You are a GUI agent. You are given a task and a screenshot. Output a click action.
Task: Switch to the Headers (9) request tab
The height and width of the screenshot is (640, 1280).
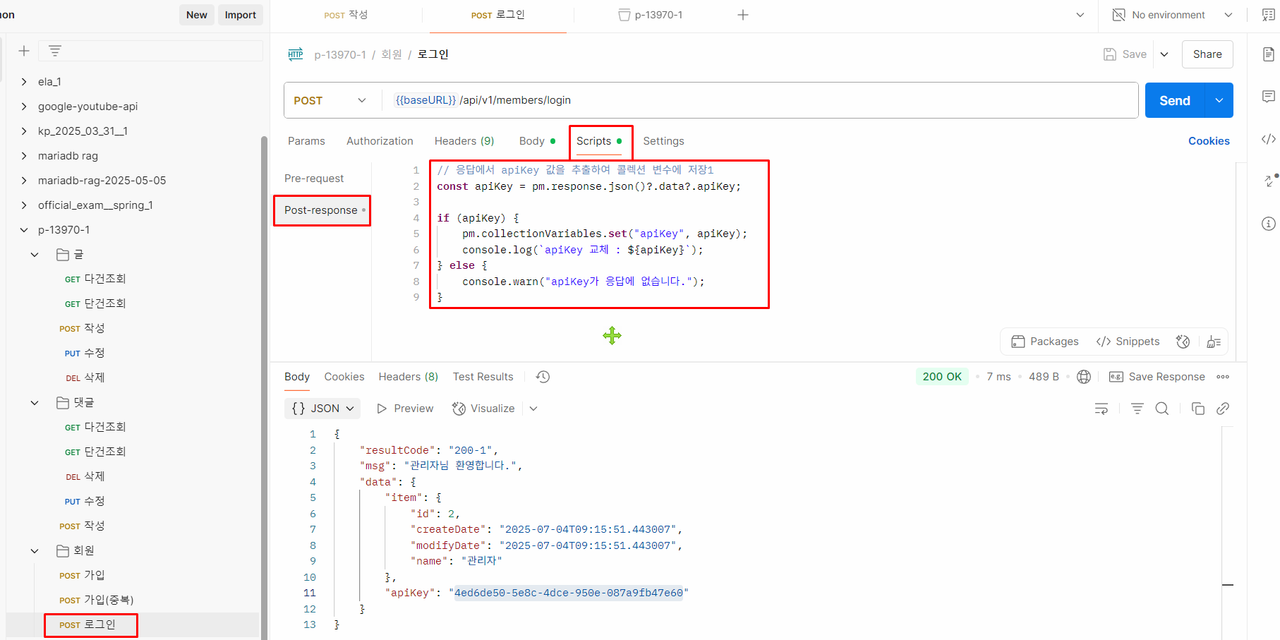pyautogui.click(x=464, y=141)
